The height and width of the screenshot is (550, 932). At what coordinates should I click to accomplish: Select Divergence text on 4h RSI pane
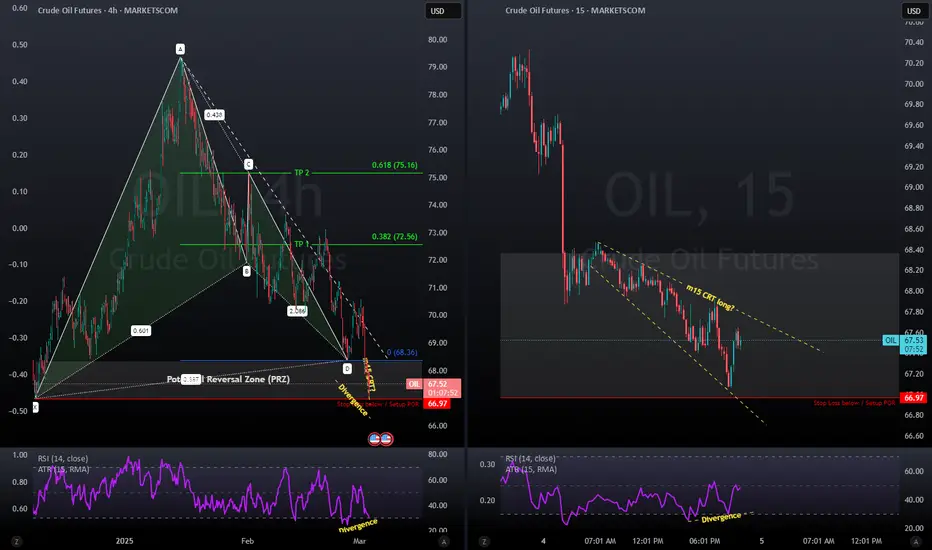358,525
